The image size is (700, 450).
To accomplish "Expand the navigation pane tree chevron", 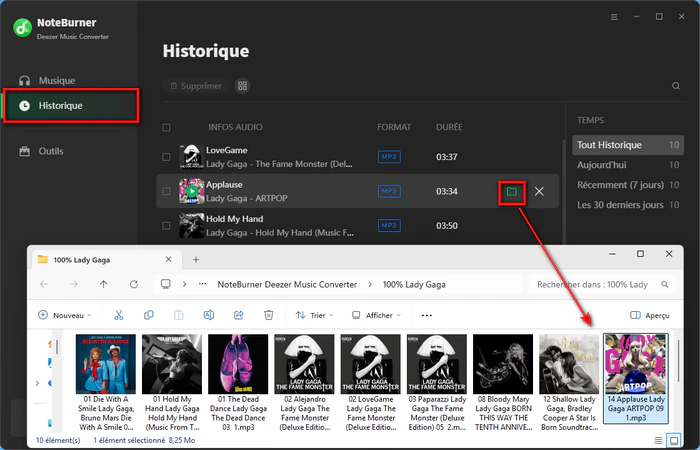I will (38, 383).
